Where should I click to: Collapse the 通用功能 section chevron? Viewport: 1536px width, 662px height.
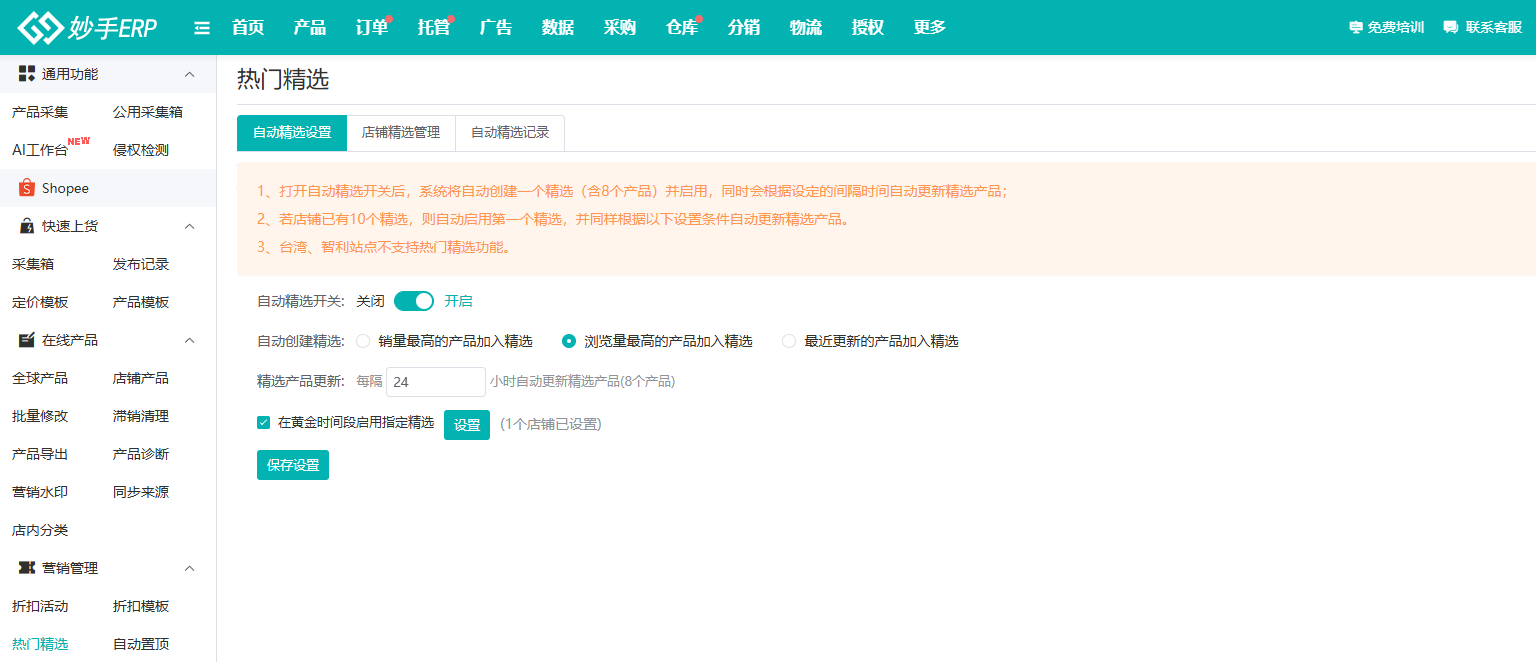pyautogui.click(x=189, y=73)
